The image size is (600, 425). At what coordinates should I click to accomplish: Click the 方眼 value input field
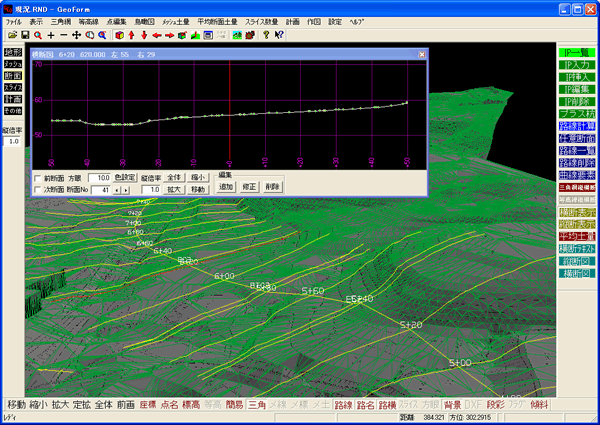click(99, 178)
